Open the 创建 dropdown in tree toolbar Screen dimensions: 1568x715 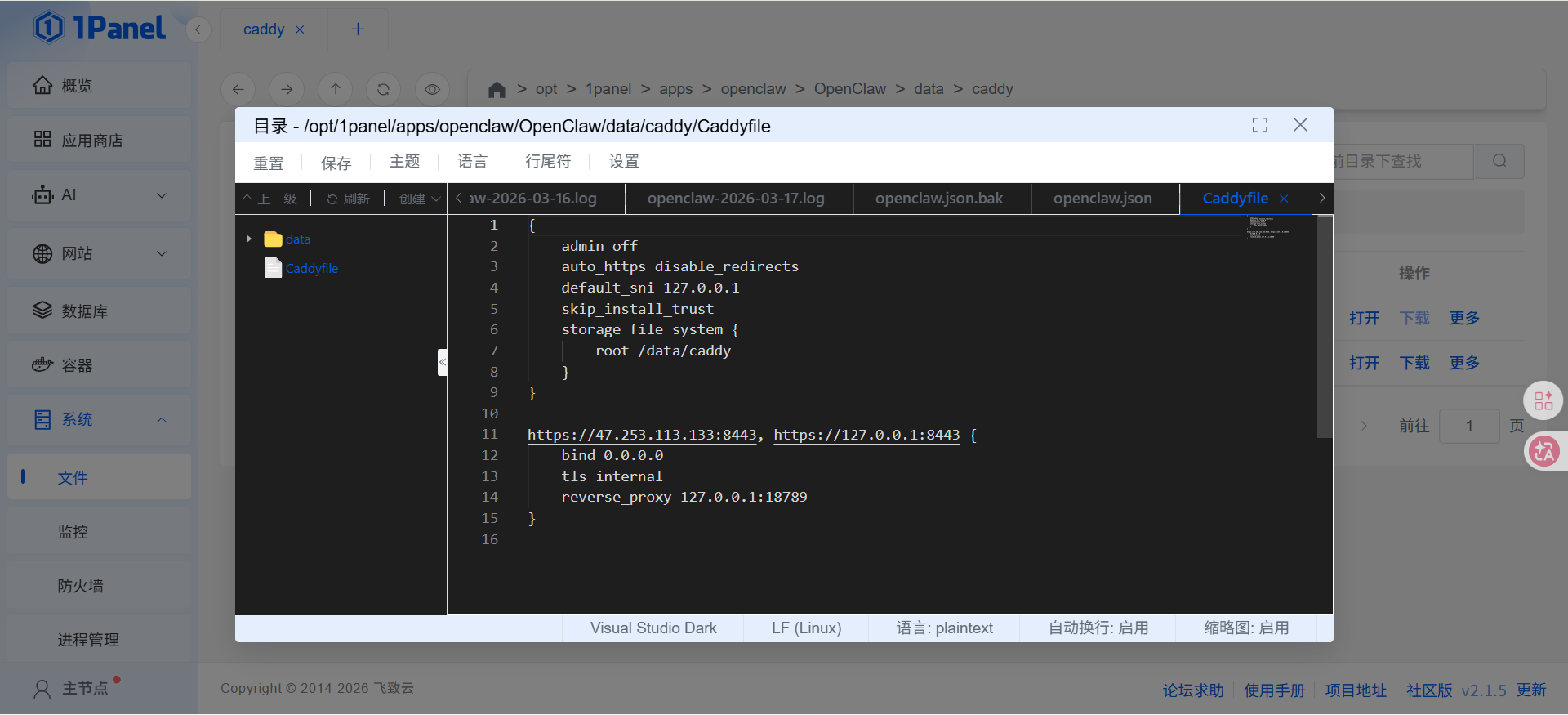click(419, 199)
